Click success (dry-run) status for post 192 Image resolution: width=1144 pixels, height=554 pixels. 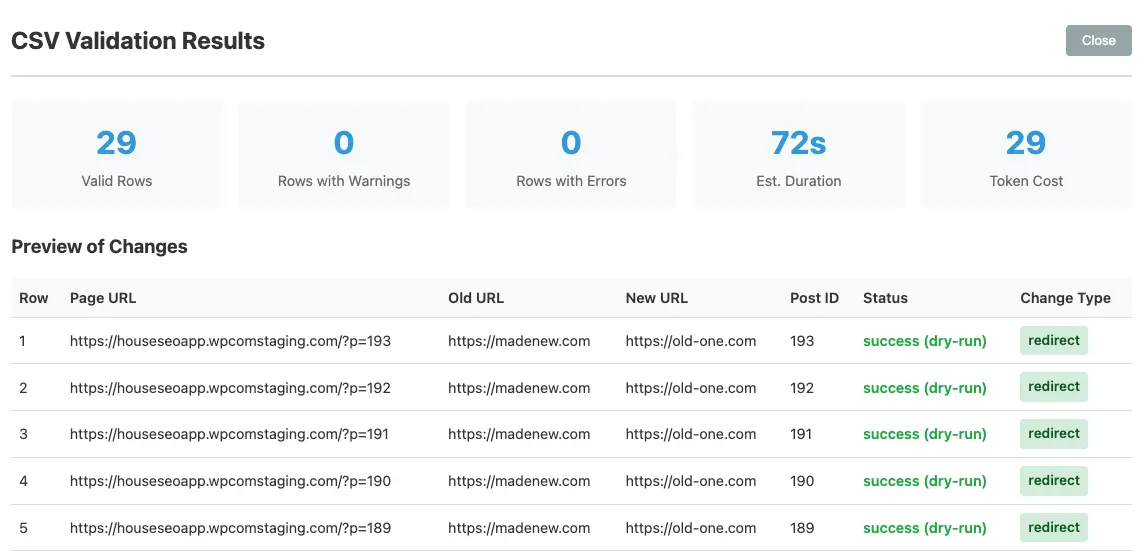[924, 388]
